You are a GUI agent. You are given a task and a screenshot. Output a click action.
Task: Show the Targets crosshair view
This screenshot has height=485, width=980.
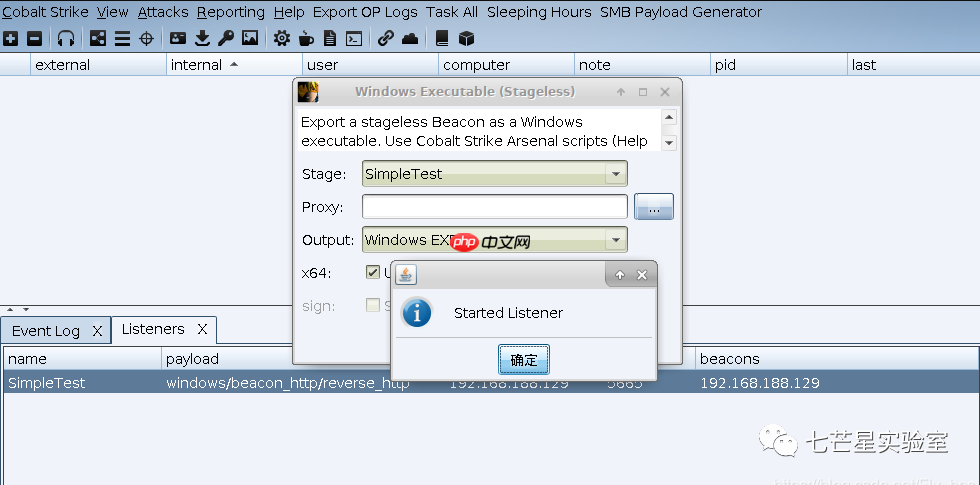(x=146, y=39)
